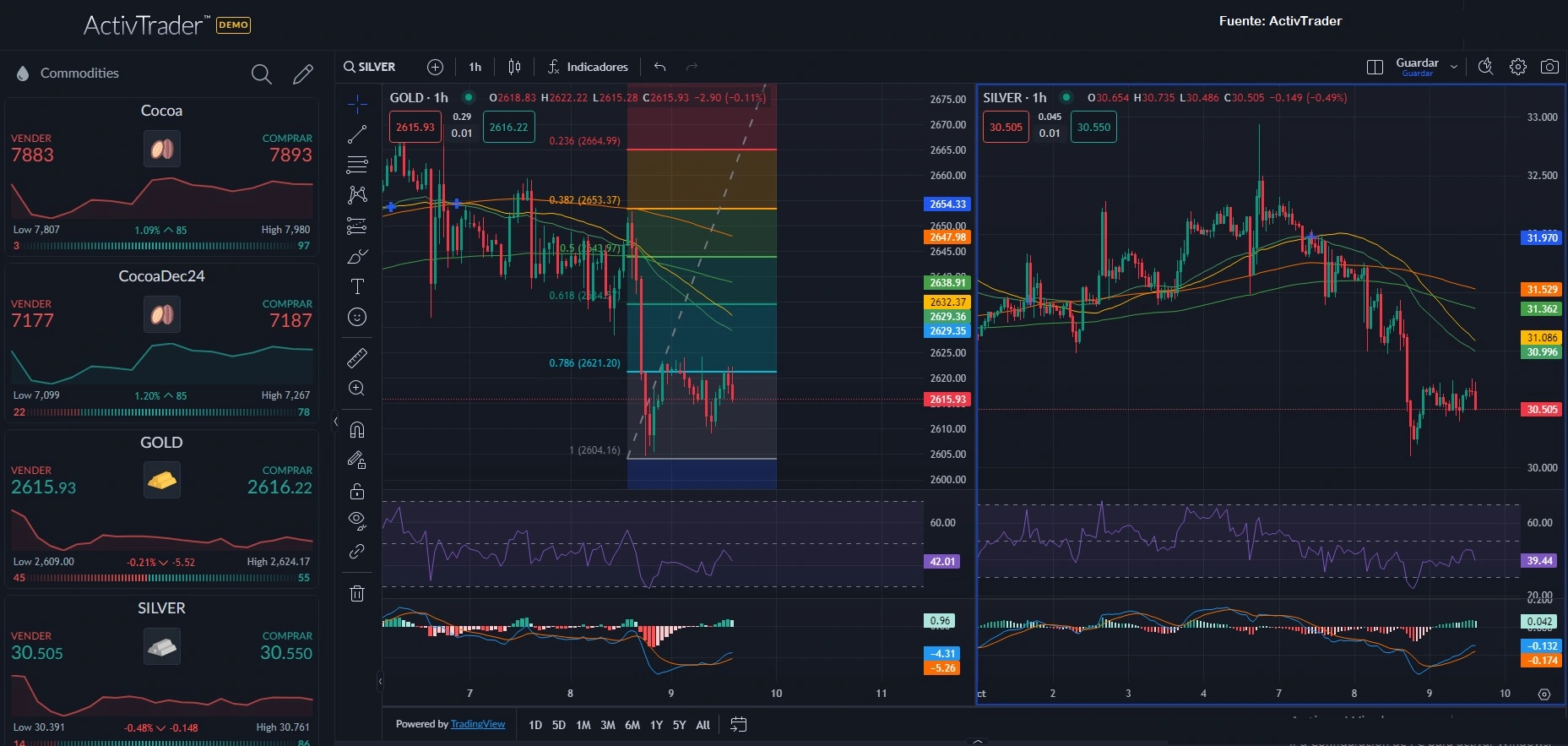Screen dimensions: 1568x746
Task: Open the 1h timeframe selector
Action: [475, 67]
